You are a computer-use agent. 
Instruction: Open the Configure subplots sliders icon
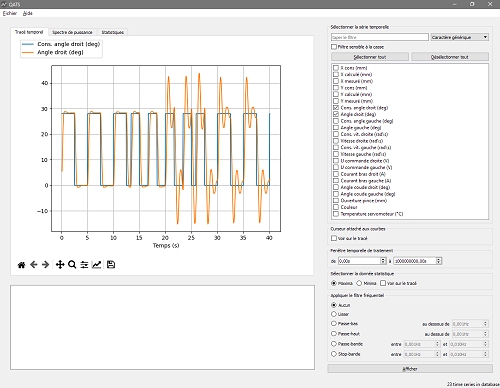pos(84,265)
